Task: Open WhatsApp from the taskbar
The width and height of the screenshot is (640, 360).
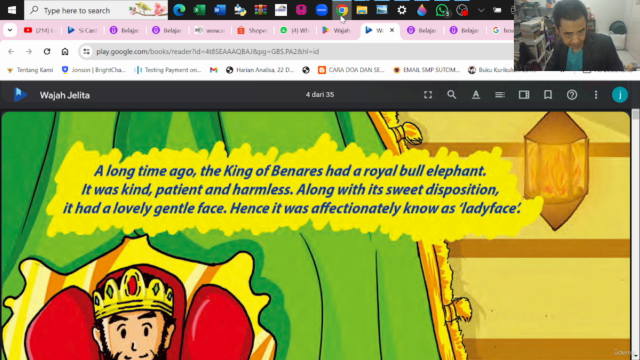Action: click(x=442, y=10)
